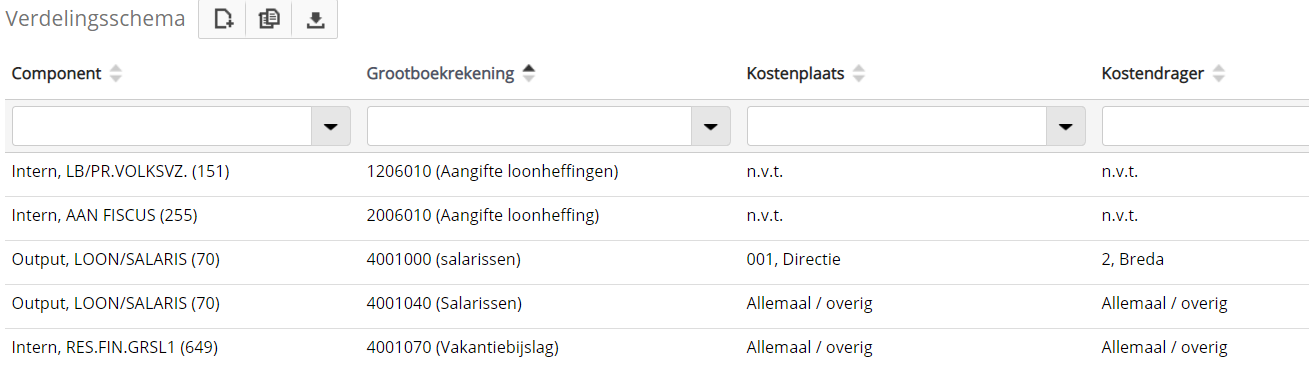Sort by the Component column arrows
Screen dimensions: 1309x372
tap(116, 74)
